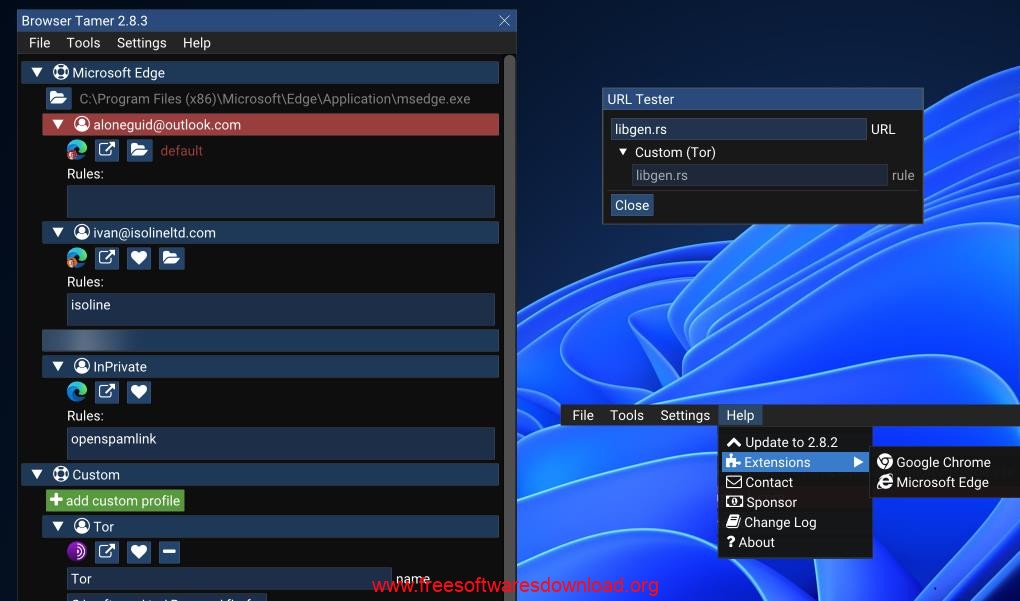Open Tools in the lower-right menu bar
This screenshot has width=1020, height=601.
coord(626,415)
